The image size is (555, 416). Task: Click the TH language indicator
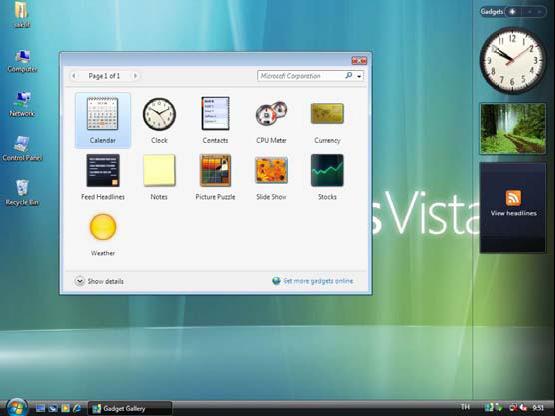tap(465, 407)
